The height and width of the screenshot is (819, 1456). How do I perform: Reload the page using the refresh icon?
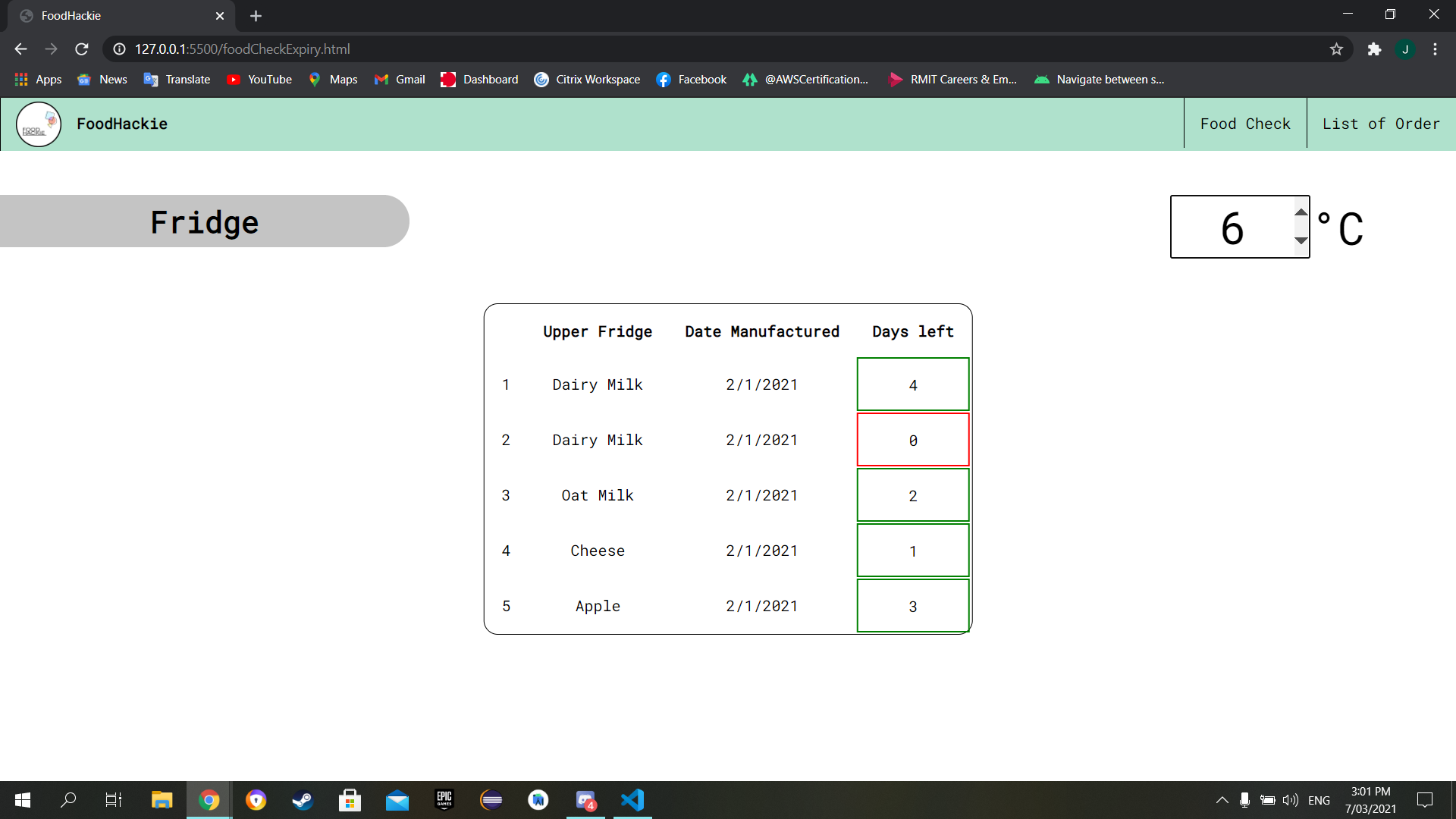(82, 49)
